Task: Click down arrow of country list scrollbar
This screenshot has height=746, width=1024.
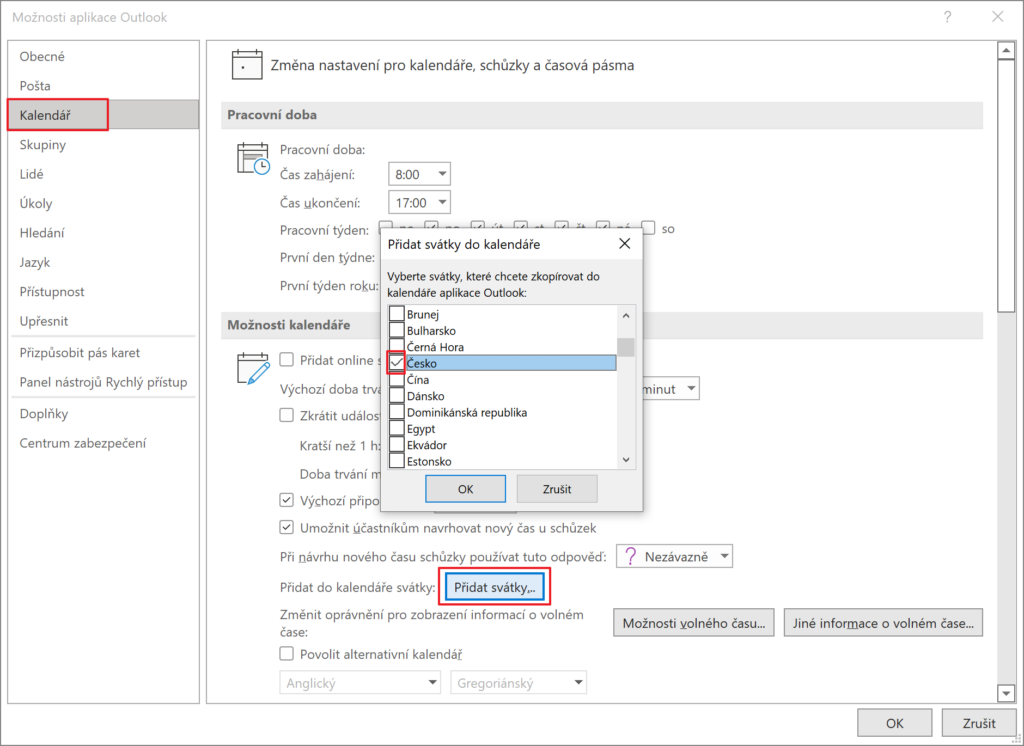Action: (626, 460)
